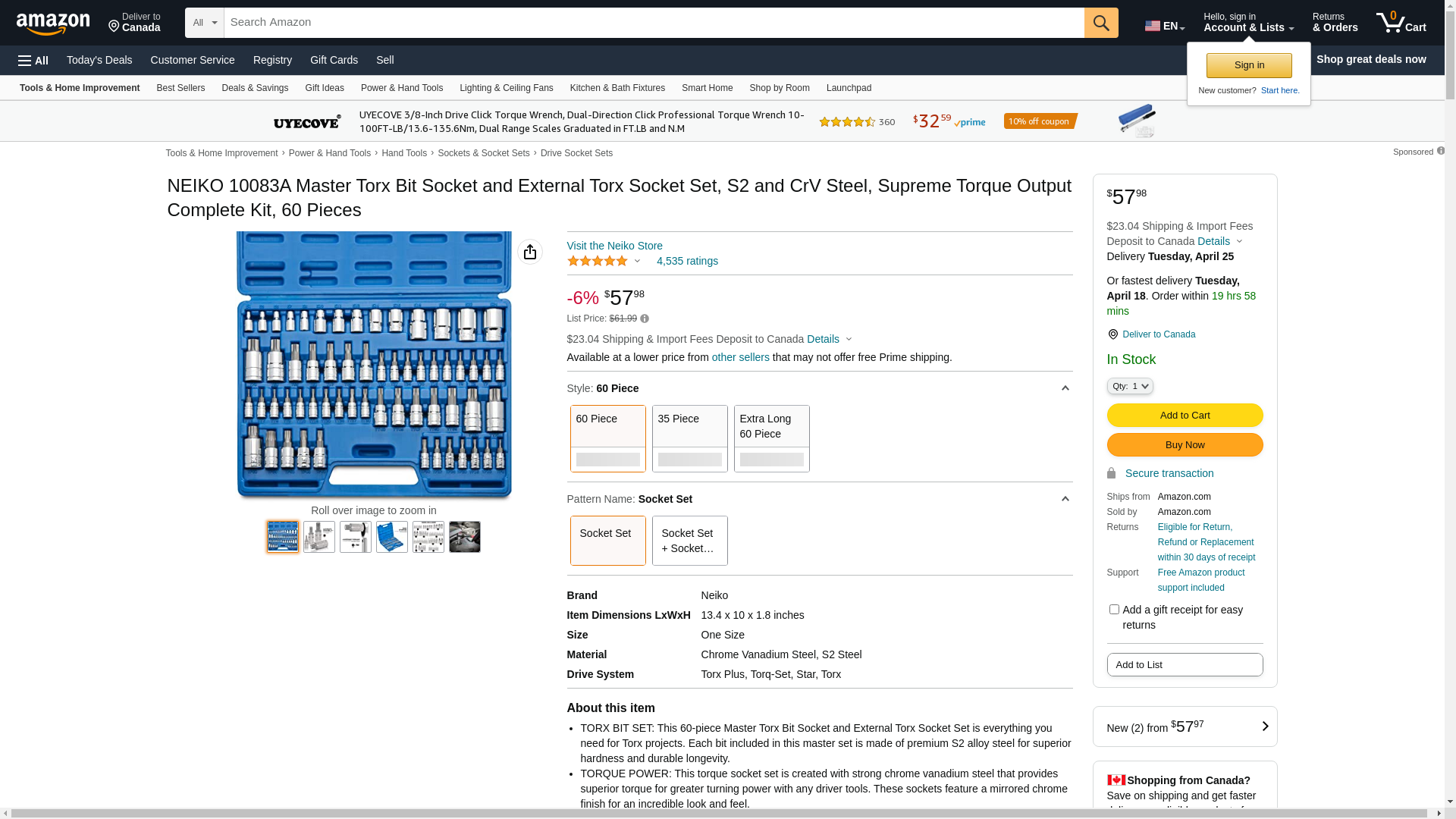Click the List Price info icon
The height and width of the screenshot is (819, 1456).
pos(645,318)
